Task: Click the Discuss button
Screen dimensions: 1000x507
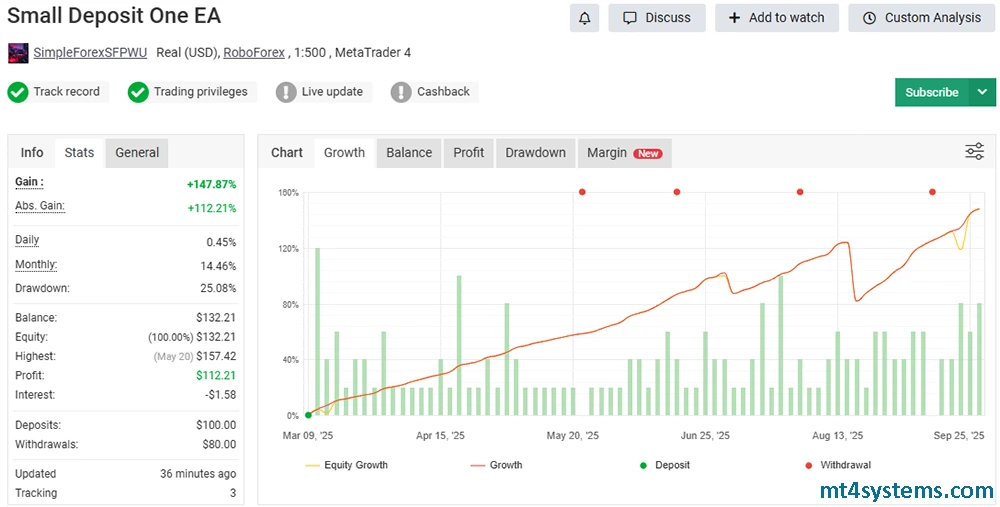Action: 656,18
